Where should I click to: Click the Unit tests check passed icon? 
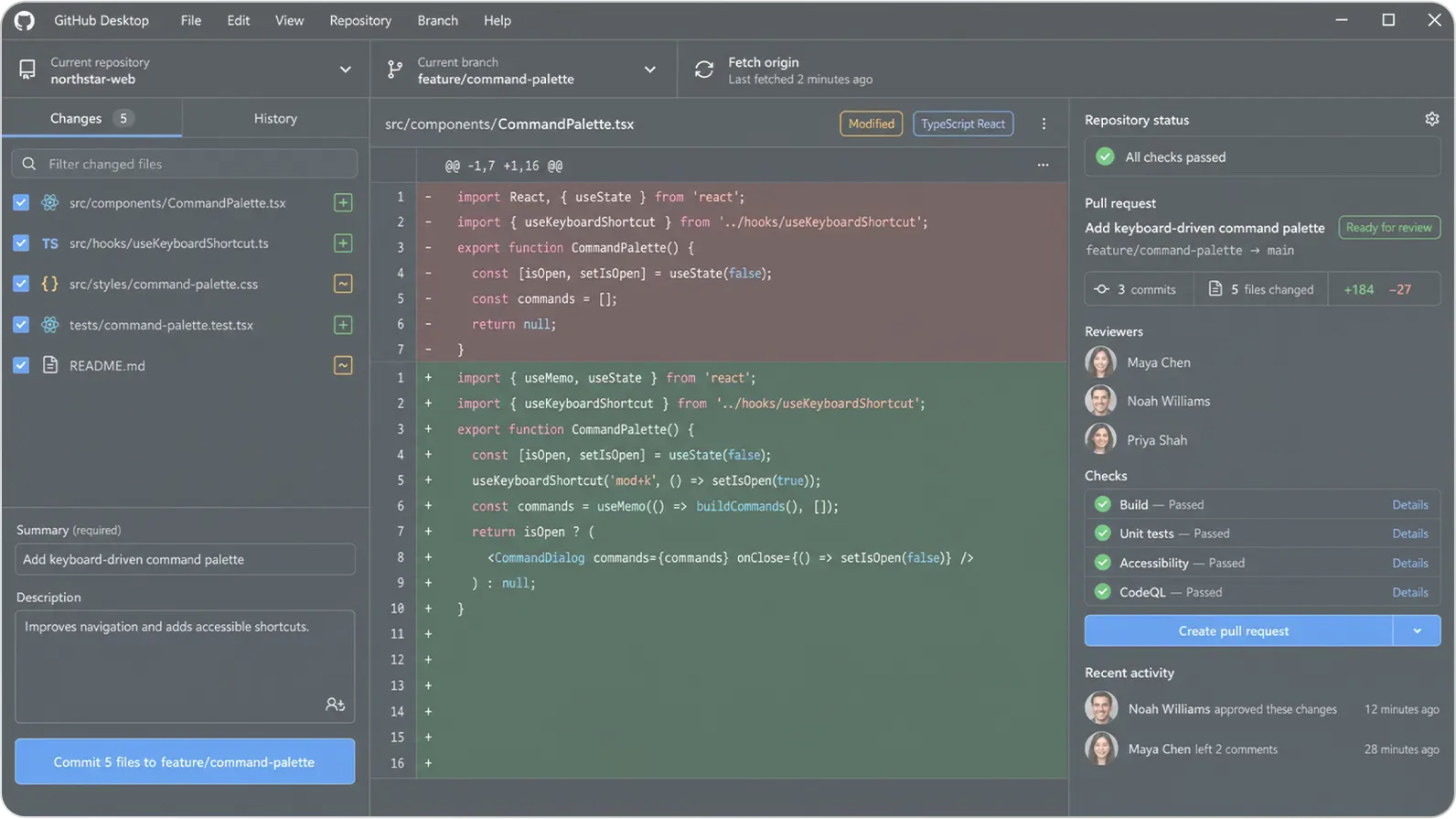[1103, 533]
